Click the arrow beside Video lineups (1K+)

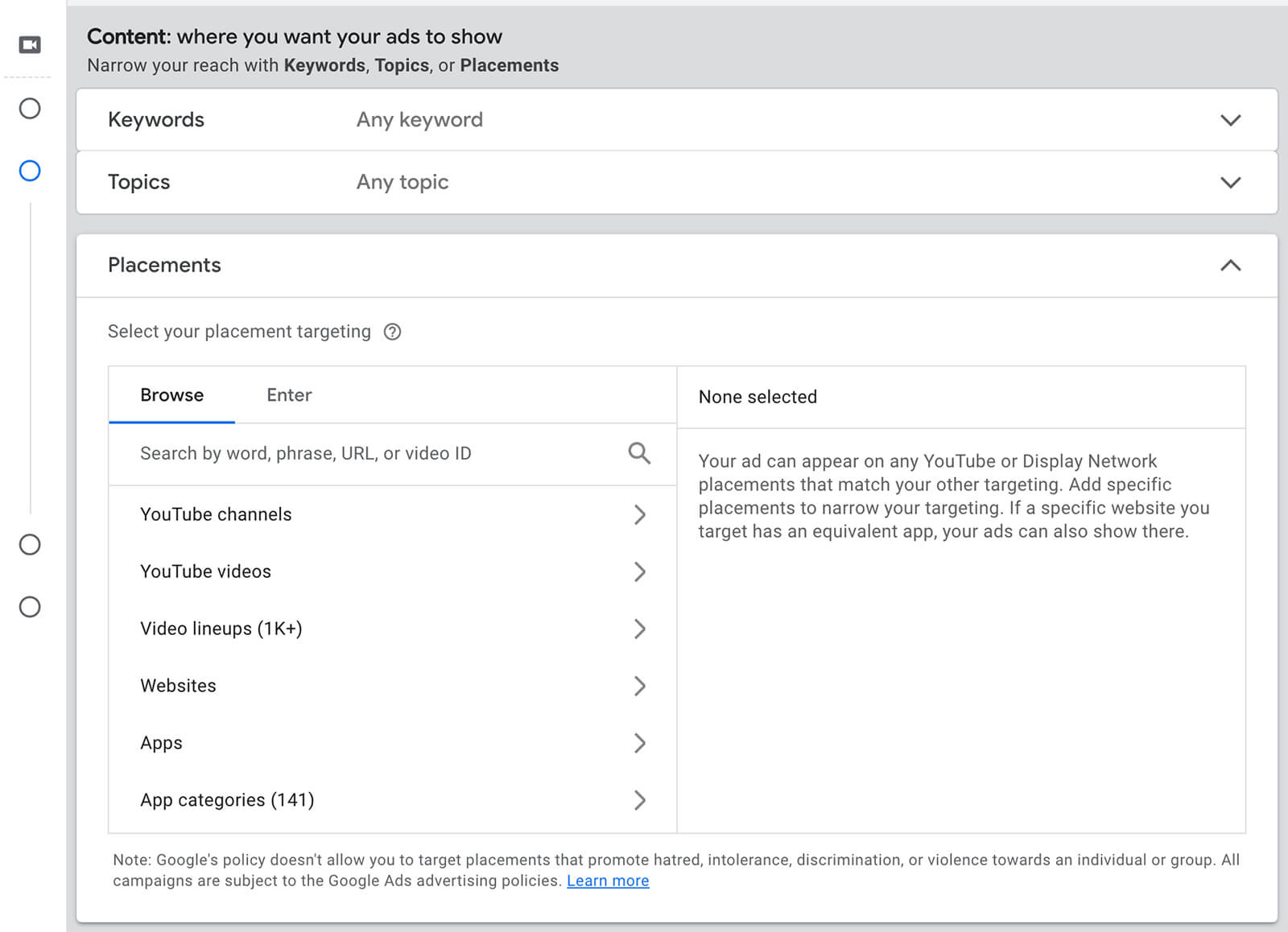[x=639, y=629]
